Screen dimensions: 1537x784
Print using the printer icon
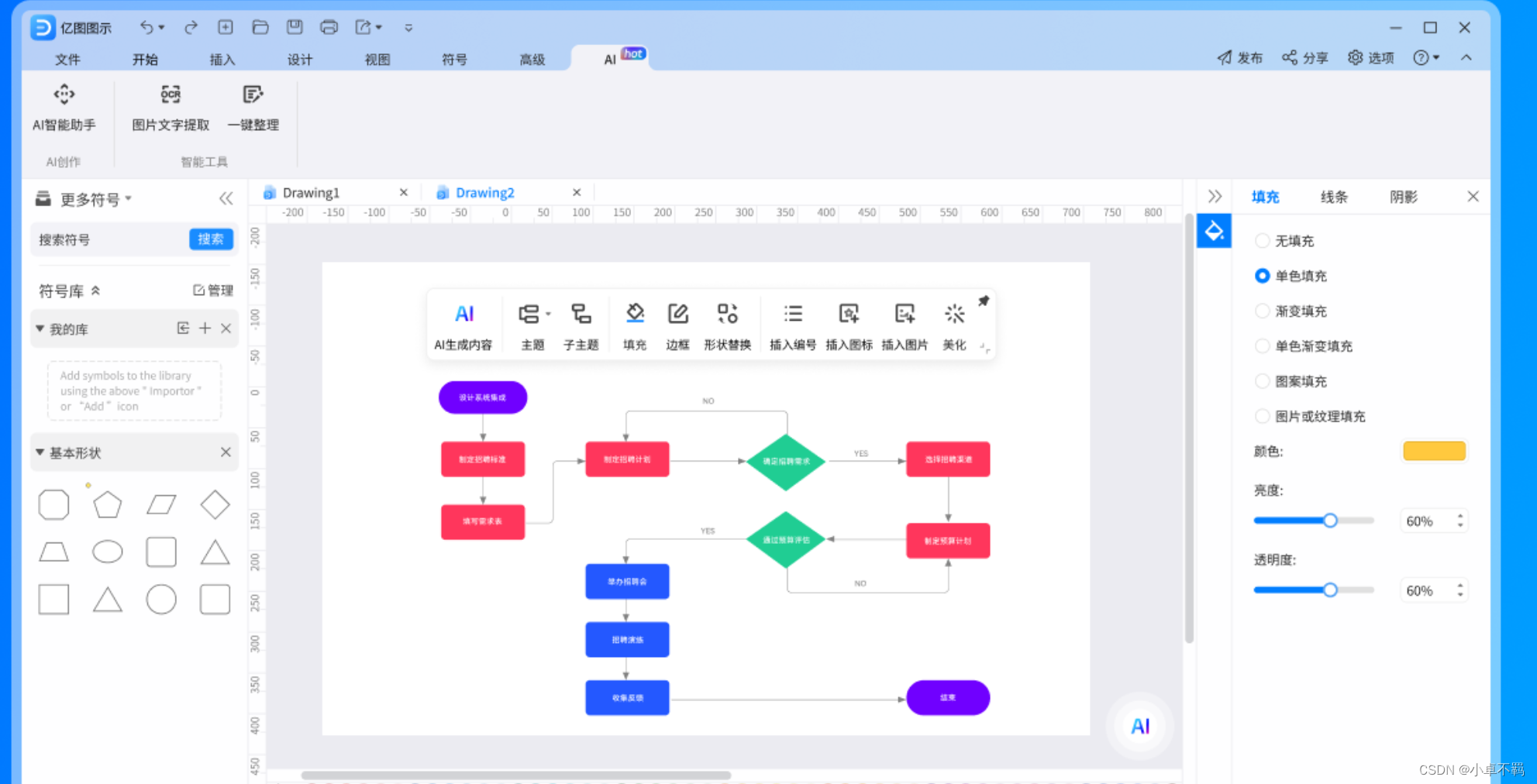329,27
